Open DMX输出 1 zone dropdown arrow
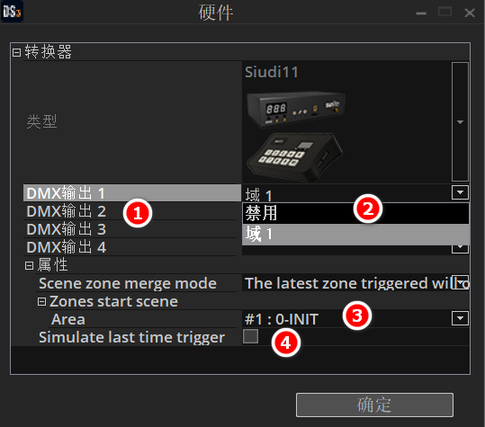Image resolution: width=485 pixels, height=427 pixels. 460,192
